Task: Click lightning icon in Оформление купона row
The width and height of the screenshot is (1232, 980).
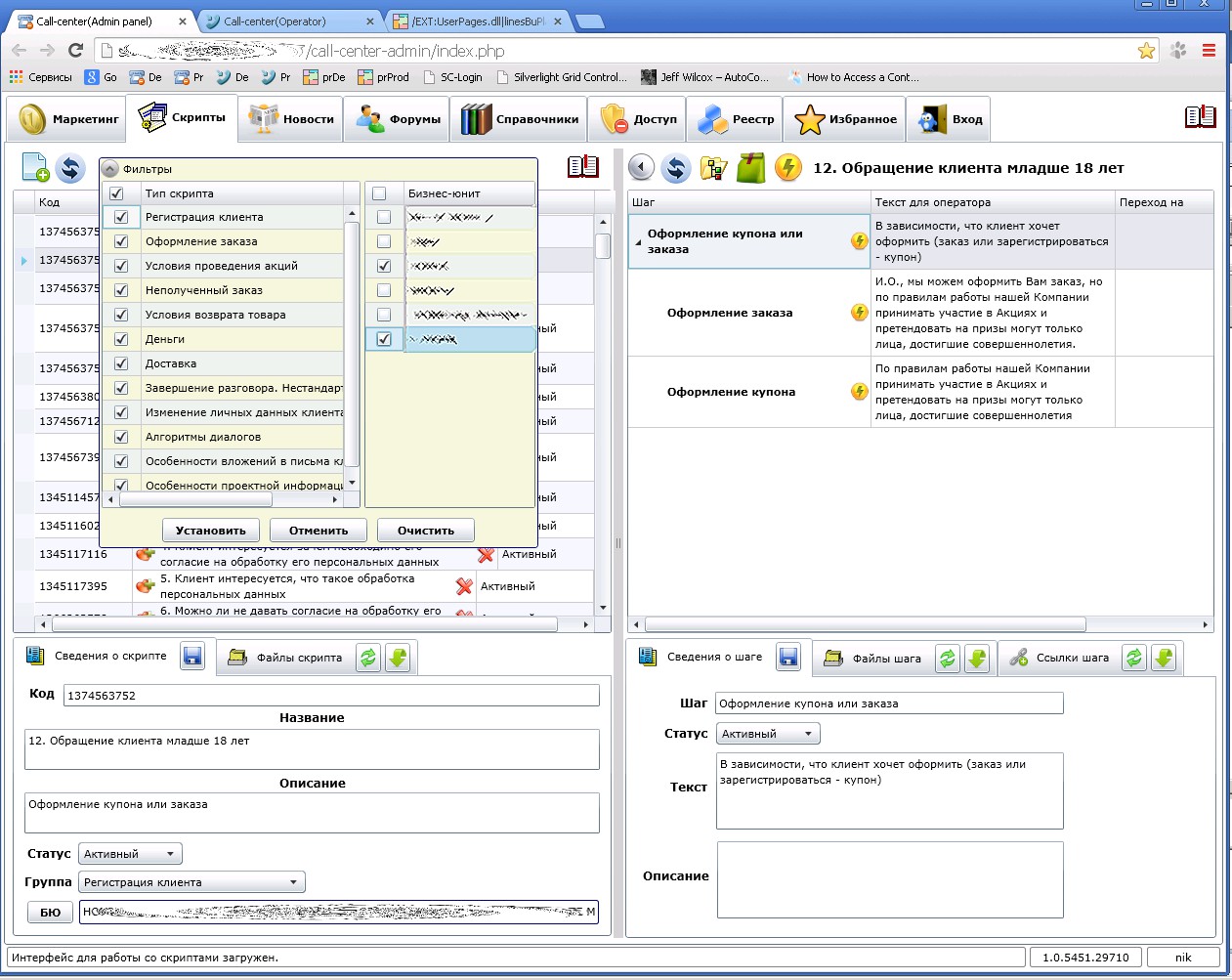Action: point(859,392)
